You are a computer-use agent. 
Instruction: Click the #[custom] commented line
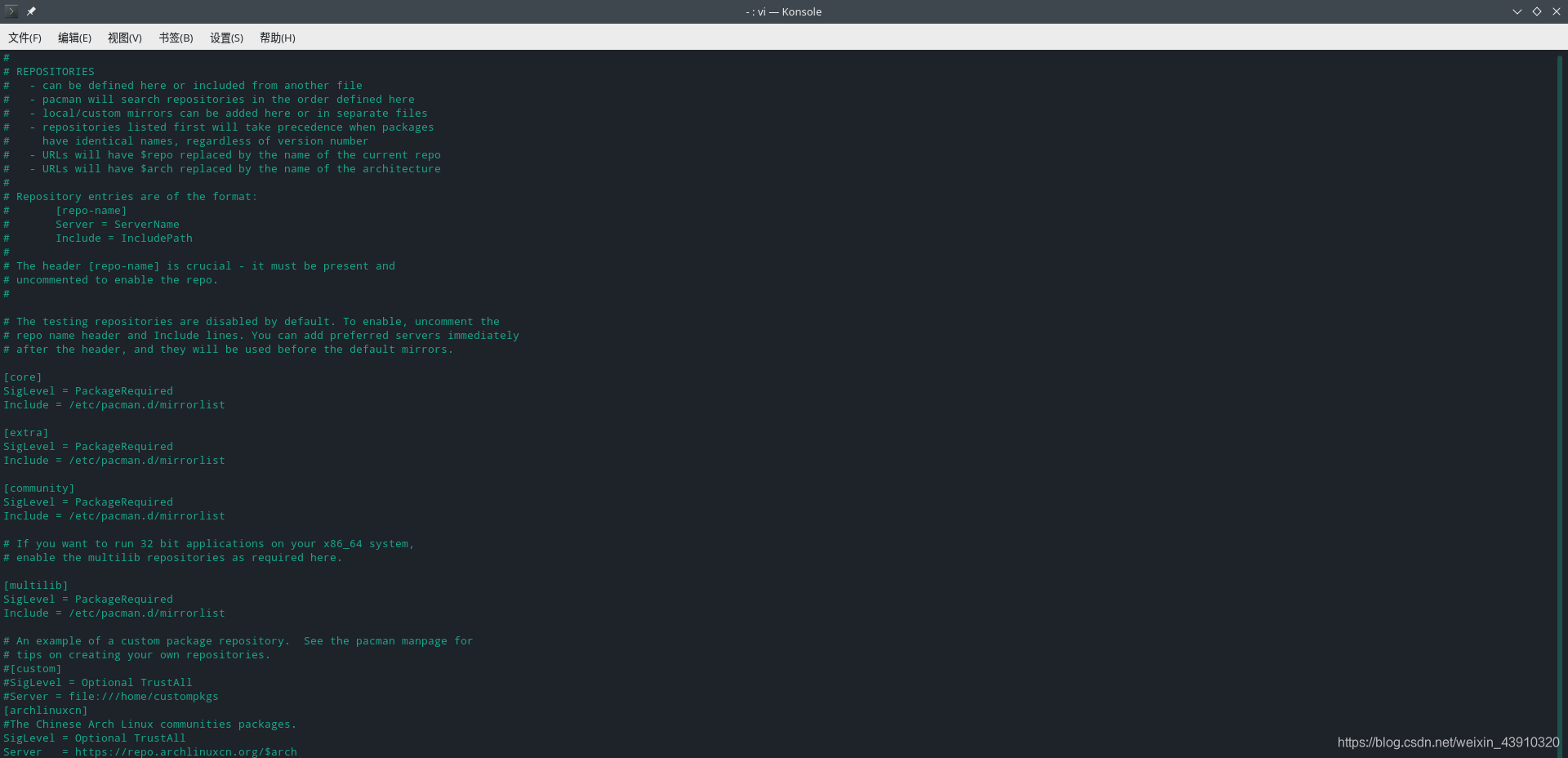tap(33, 669)
